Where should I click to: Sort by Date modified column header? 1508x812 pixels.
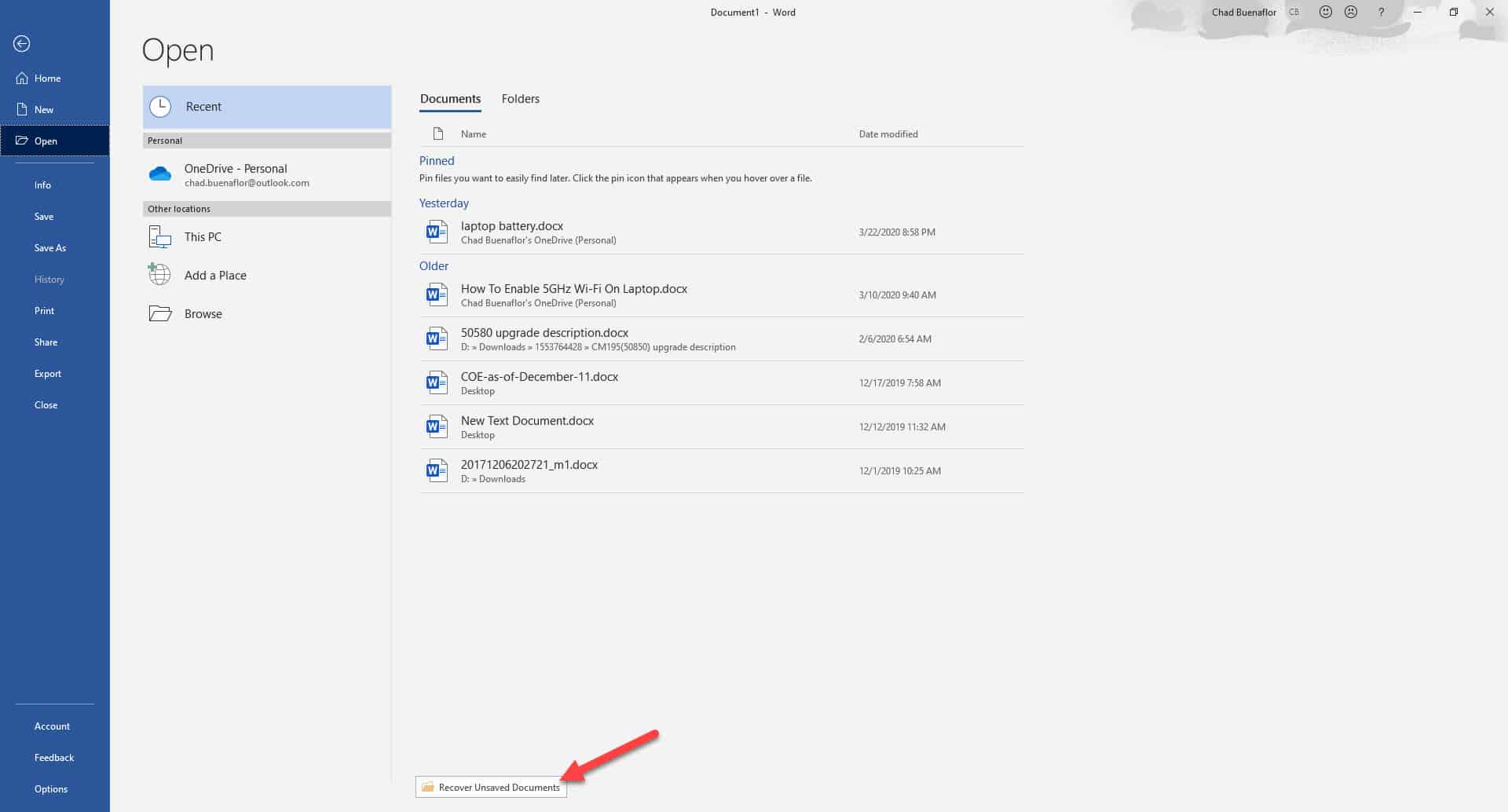tap(888, 134)
